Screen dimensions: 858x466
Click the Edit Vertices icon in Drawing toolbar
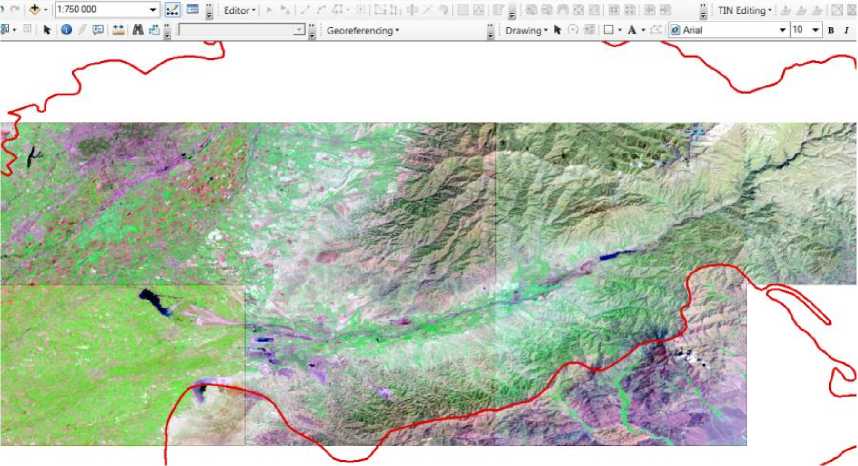656,30
